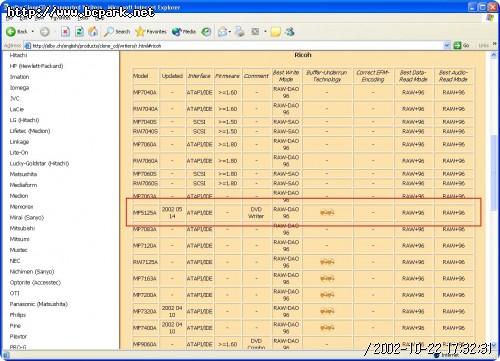Click the yellow Discuss note icon
This screenshot has width=500, height=361.
point(275,32)
